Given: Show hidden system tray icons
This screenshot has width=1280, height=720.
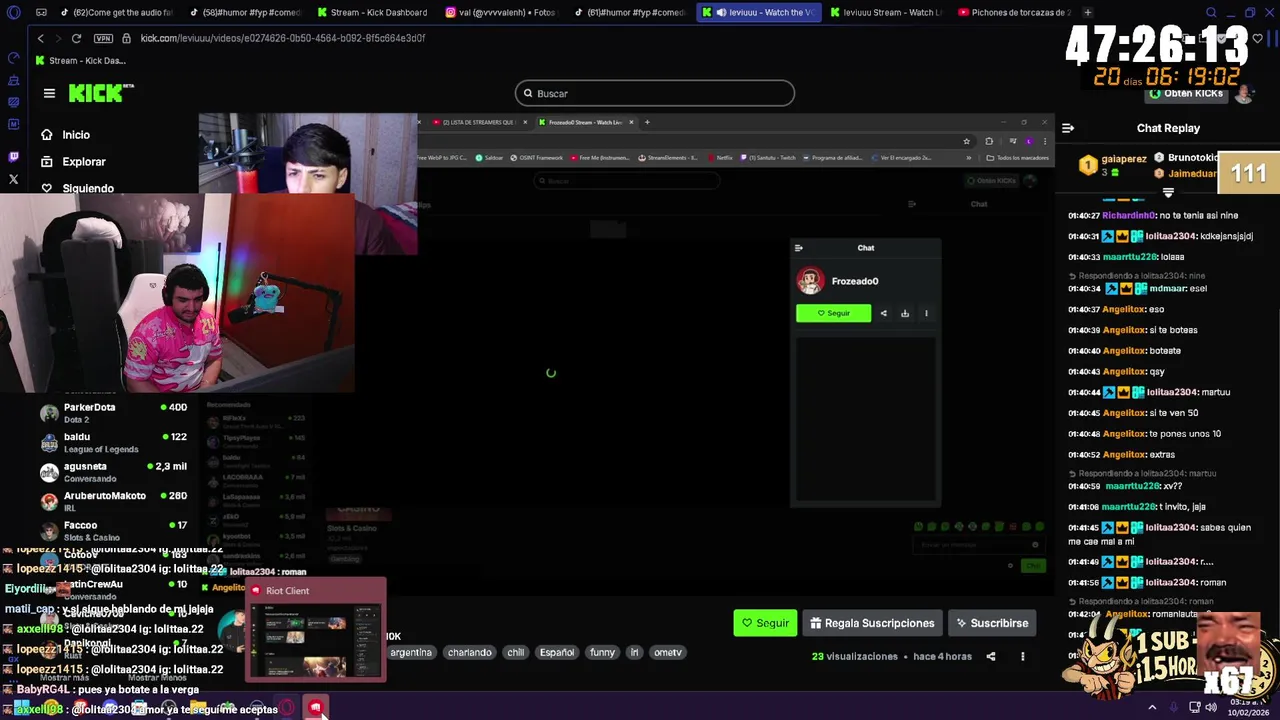Looking at the screenshot, I should click(x=1152, y=707).
